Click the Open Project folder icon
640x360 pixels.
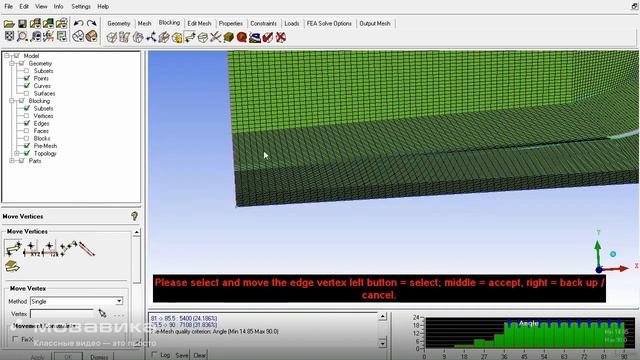coord(9,24)
